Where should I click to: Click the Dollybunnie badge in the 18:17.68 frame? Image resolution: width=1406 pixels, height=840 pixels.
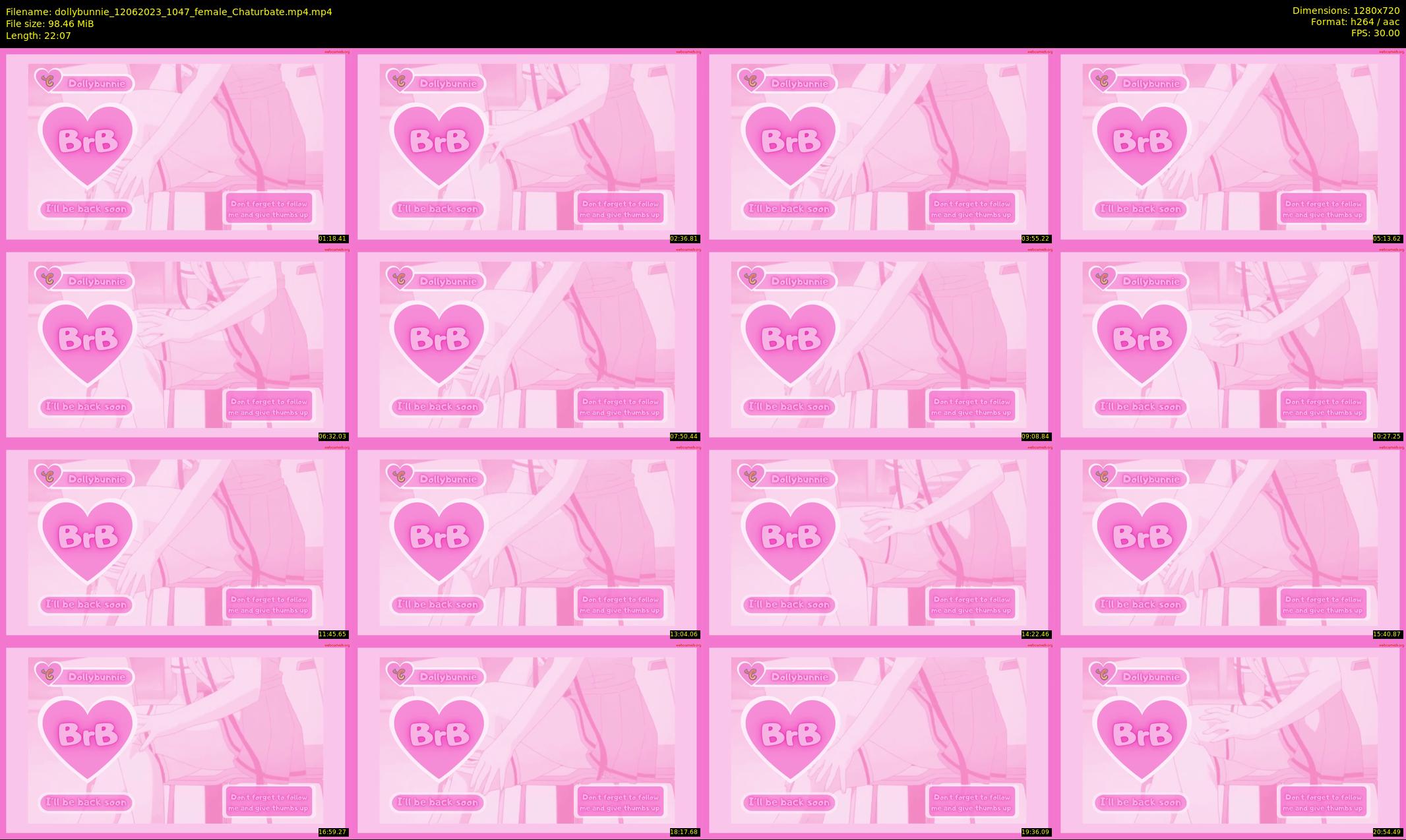[447, 677]
